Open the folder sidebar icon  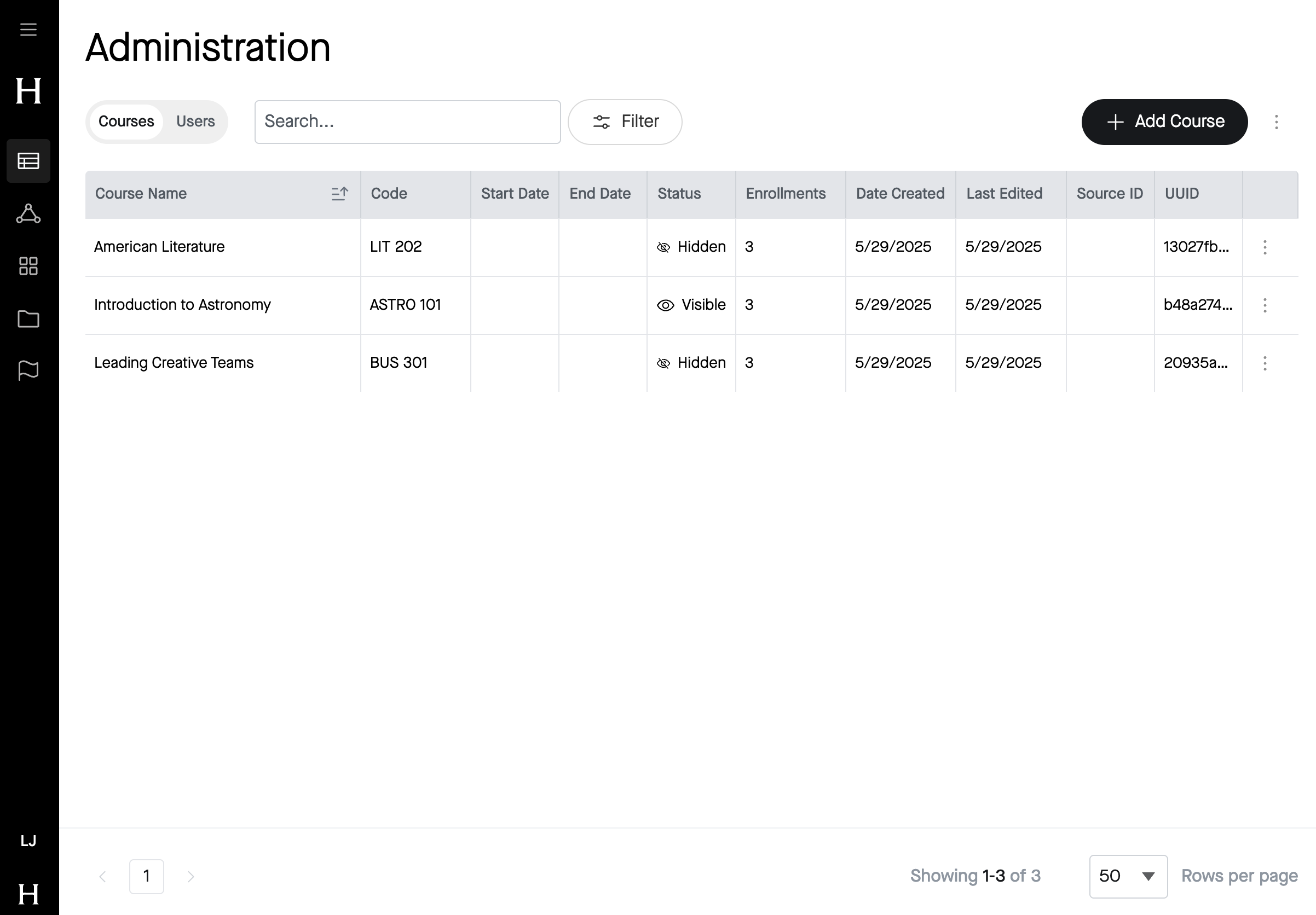pos(28,318)
